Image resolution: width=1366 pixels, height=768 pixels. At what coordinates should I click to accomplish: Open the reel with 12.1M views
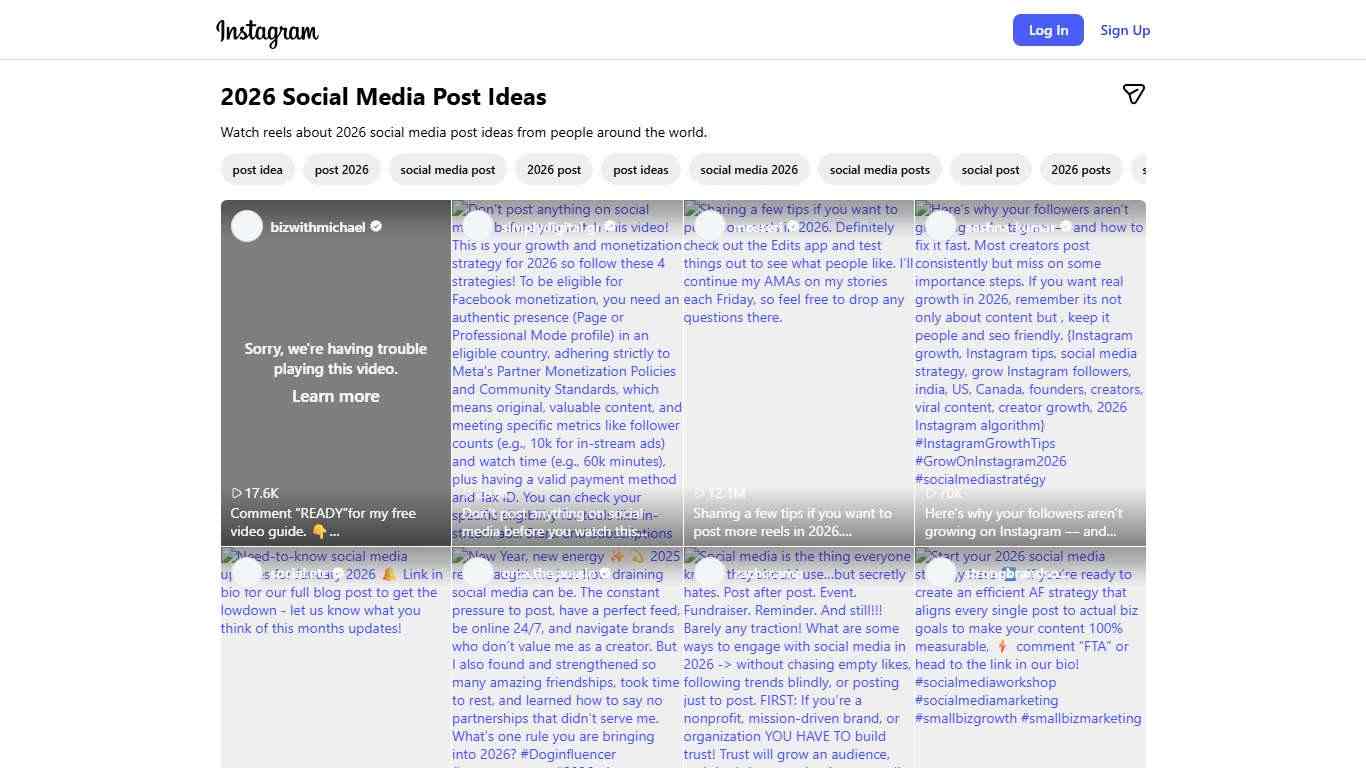(x=797, y=373)
